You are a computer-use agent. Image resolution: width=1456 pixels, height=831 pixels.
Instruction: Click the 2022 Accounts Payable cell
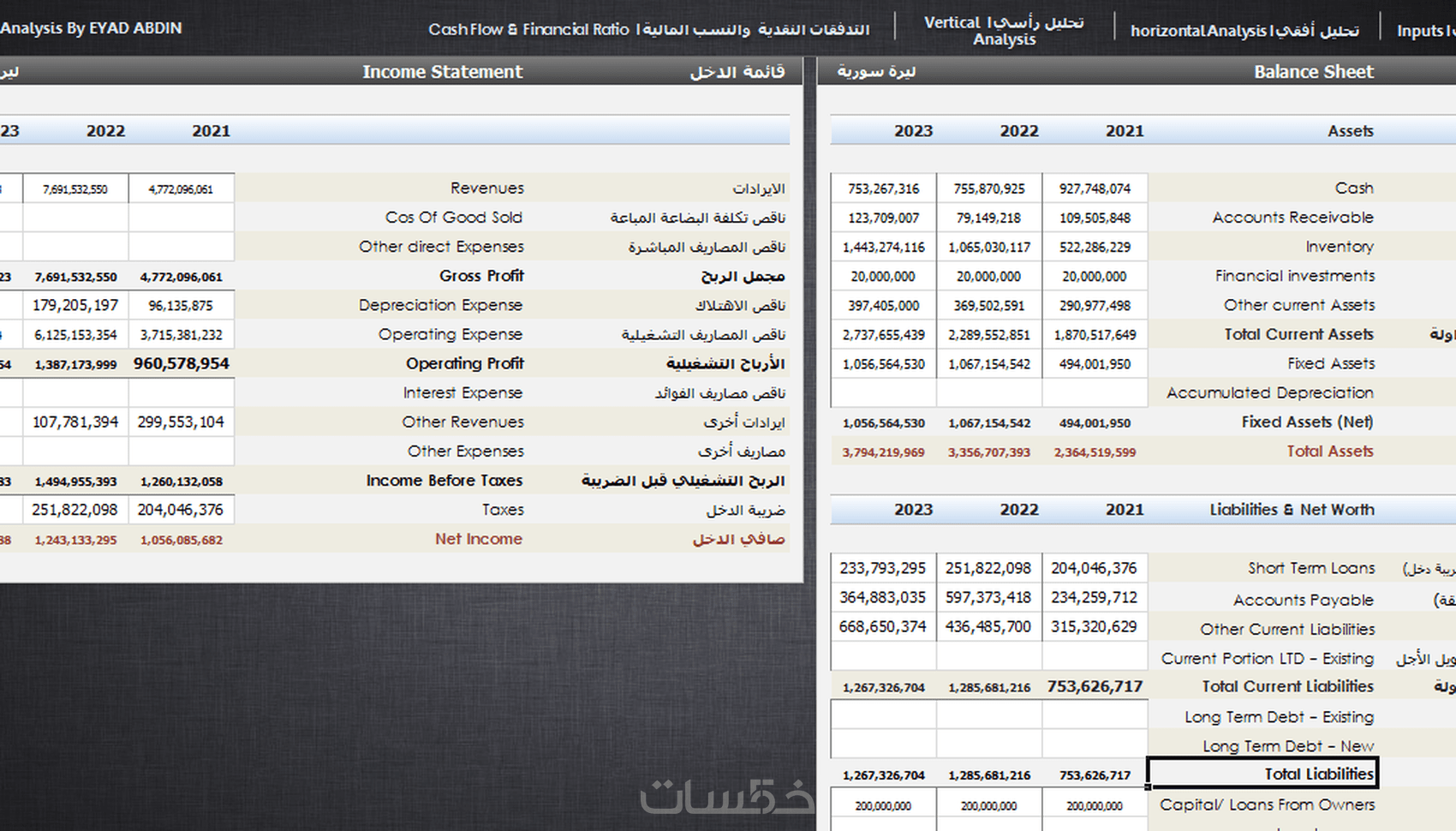click(989, 597)
